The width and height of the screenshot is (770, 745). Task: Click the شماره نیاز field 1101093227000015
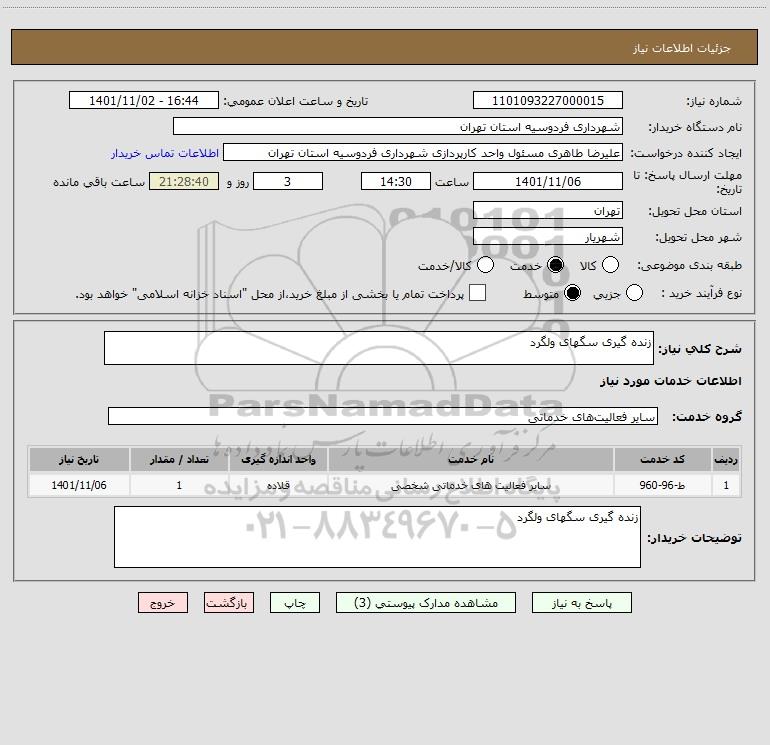(x=548, y=100)
